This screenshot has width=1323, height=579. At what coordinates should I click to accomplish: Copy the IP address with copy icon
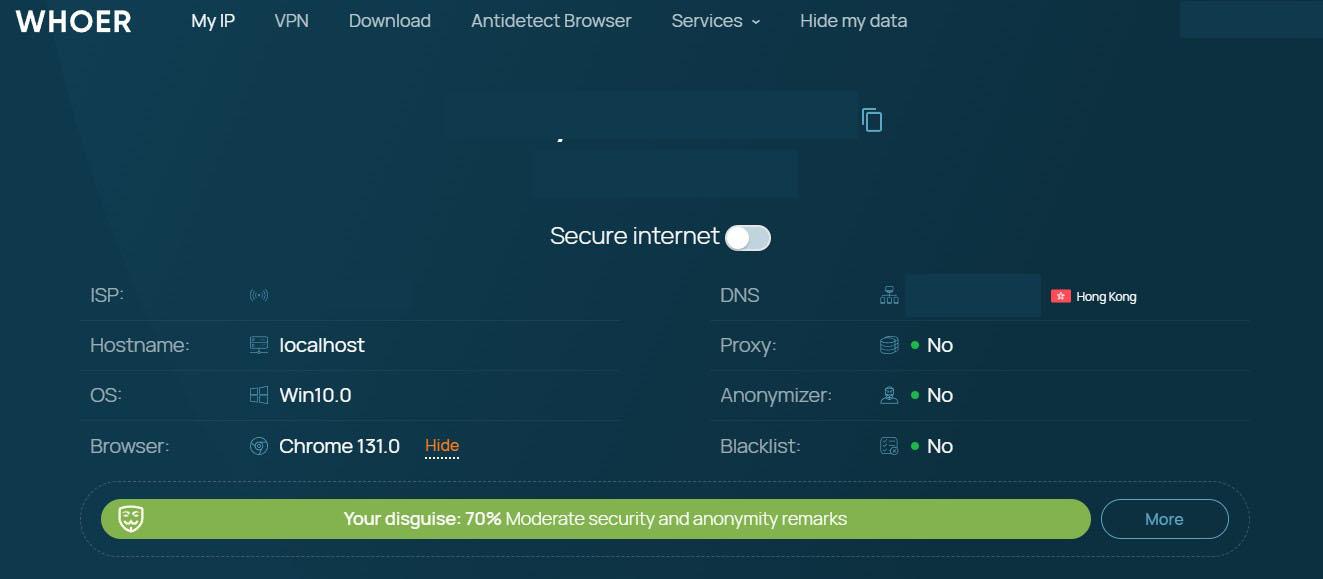point(872,120)
